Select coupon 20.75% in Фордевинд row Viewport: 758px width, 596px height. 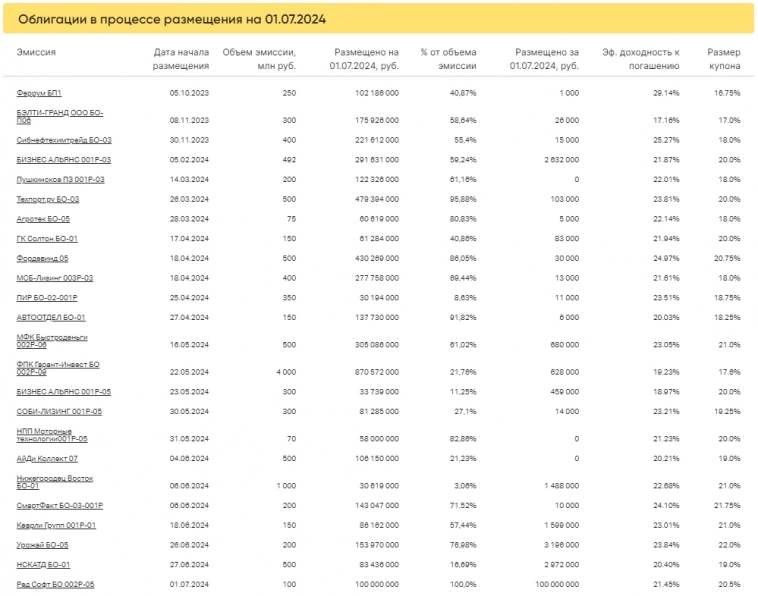point(727,259)
